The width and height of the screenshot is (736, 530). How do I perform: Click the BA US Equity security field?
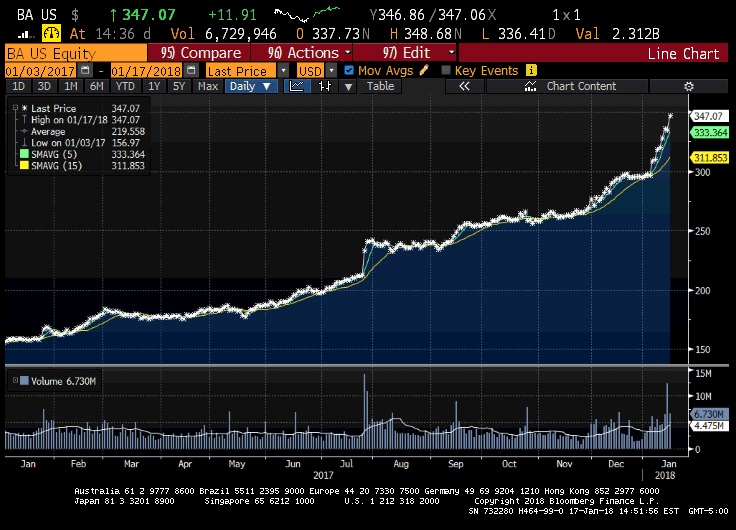point(76,53)
